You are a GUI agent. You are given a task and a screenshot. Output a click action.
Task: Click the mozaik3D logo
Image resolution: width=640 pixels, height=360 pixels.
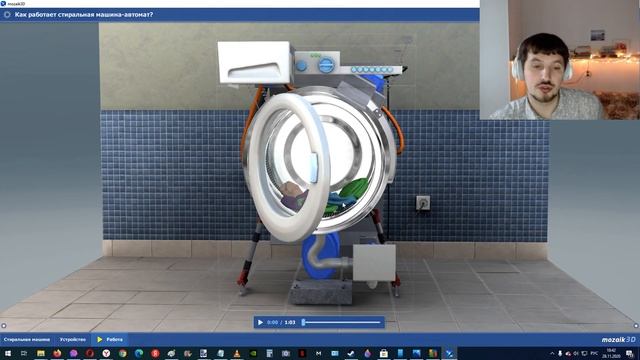[x=618, y=340]
